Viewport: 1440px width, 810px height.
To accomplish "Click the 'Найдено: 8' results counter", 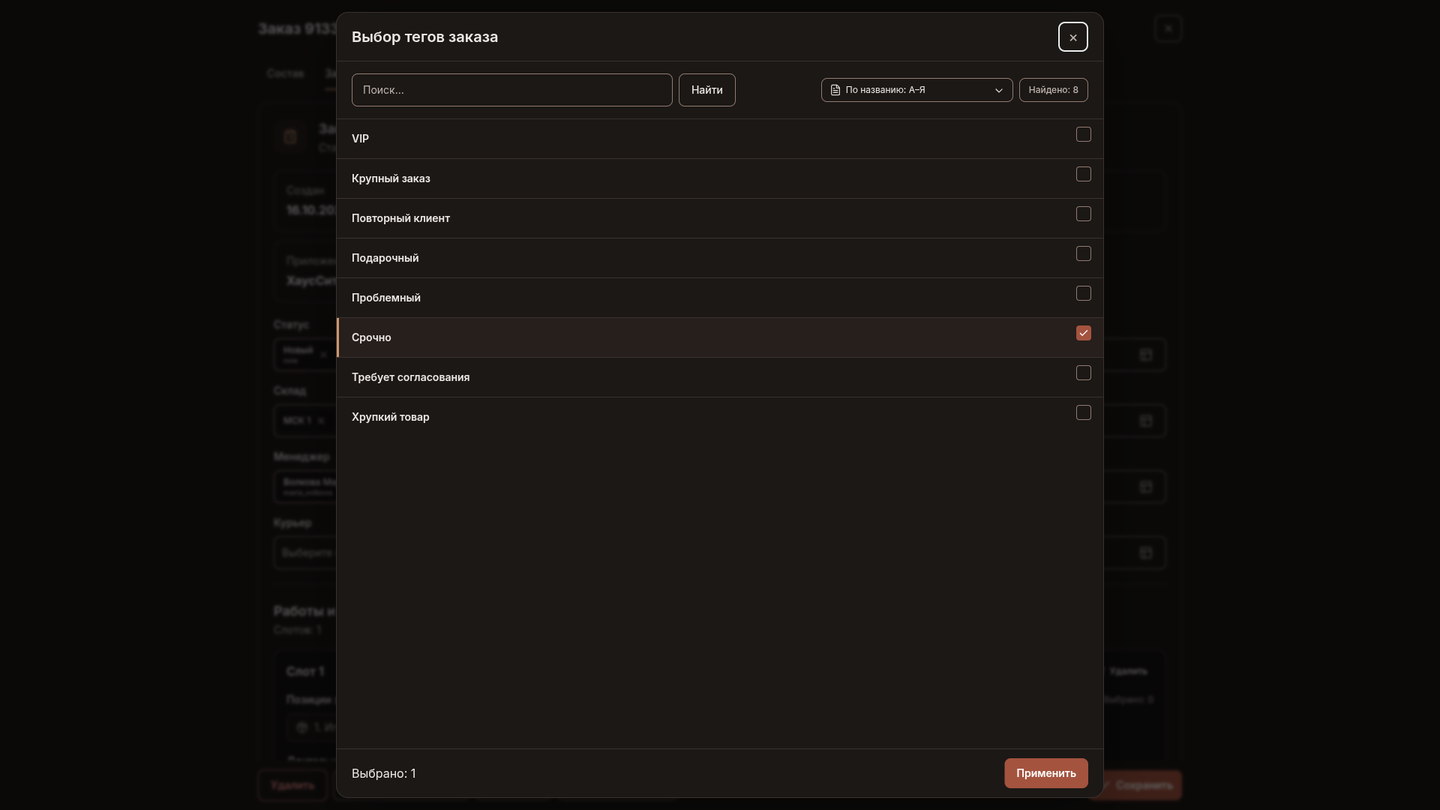I will click(1053, 90).
